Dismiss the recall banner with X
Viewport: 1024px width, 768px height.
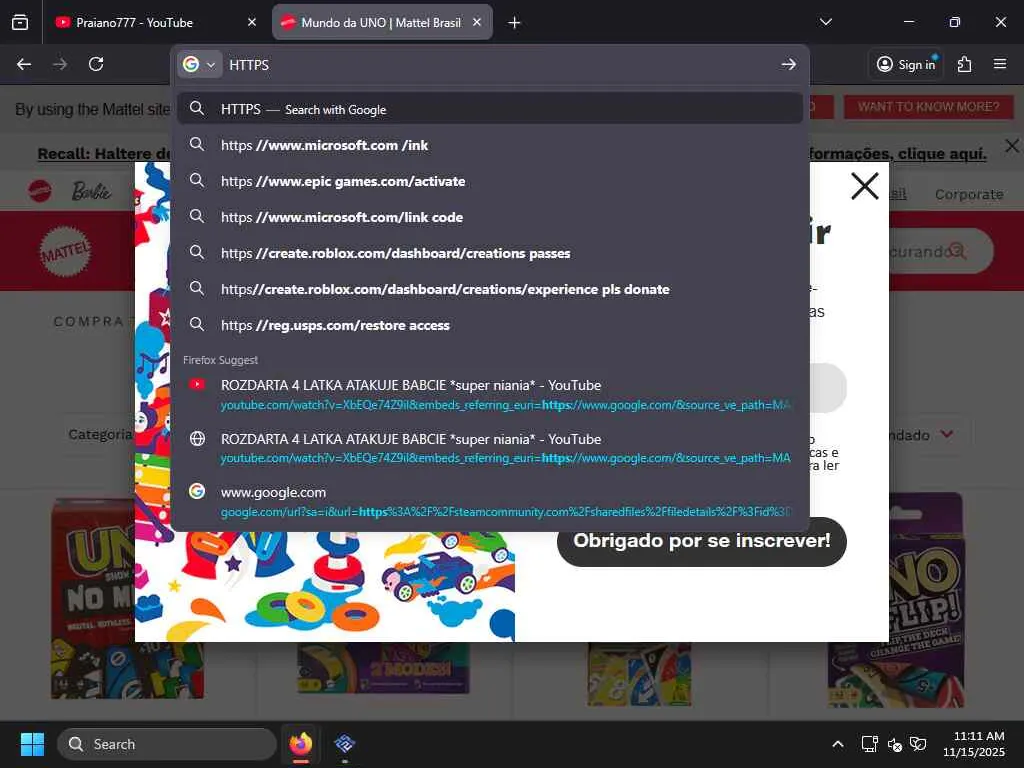[x=1012, y=146]
